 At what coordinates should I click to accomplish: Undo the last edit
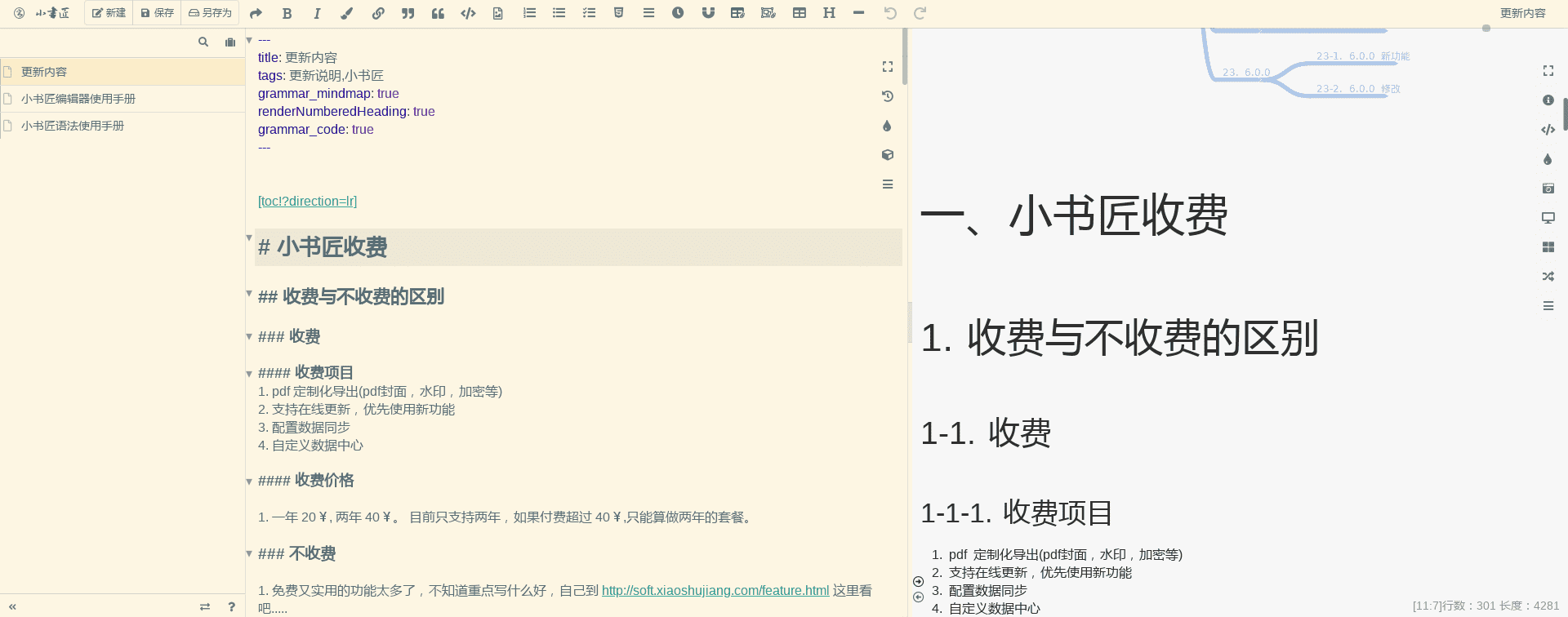[890, 13]
